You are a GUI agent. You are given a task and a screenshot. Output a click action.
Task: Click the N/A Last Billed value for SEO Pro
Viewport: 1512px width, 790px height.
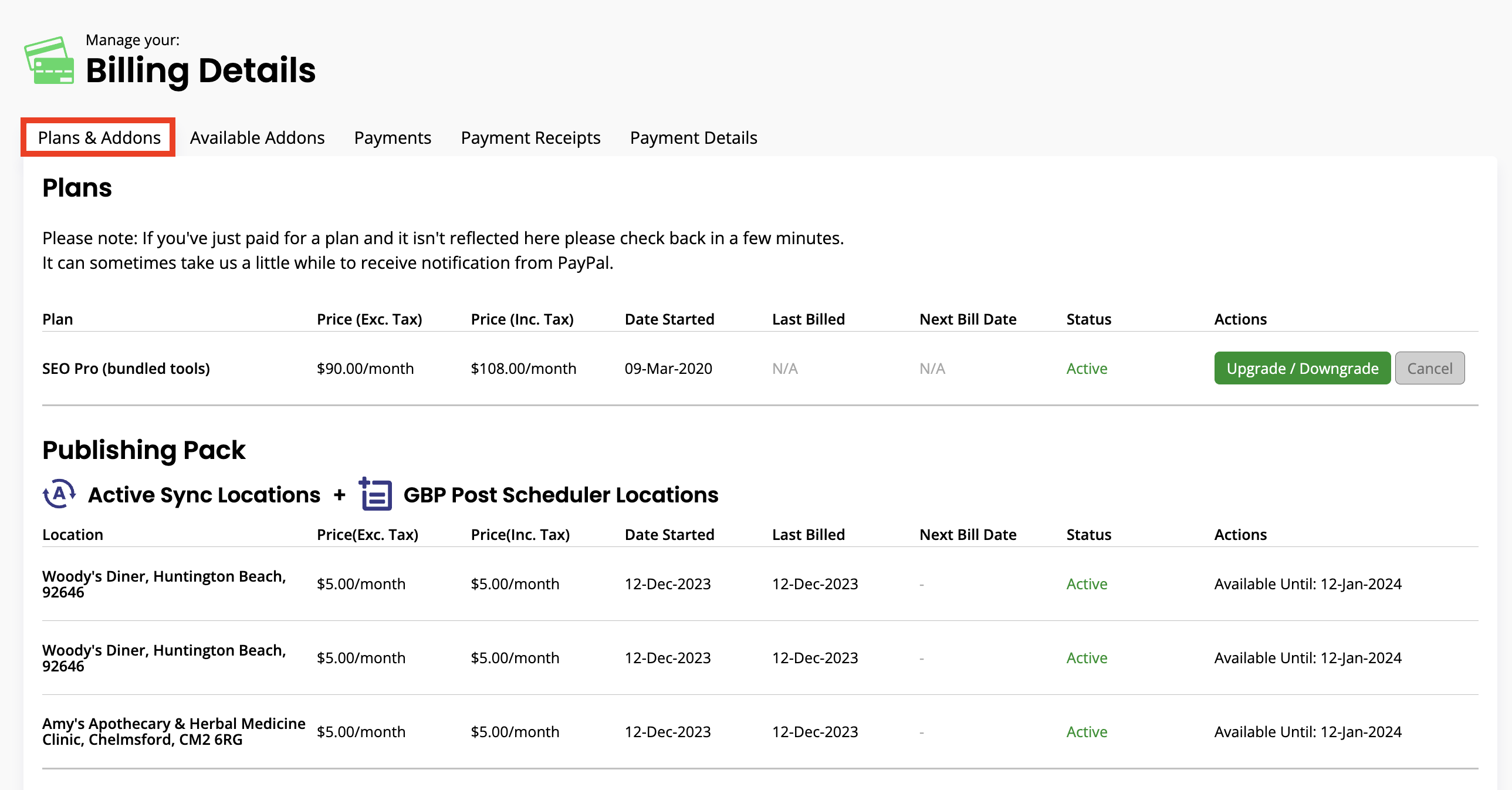tap(785, 368)
